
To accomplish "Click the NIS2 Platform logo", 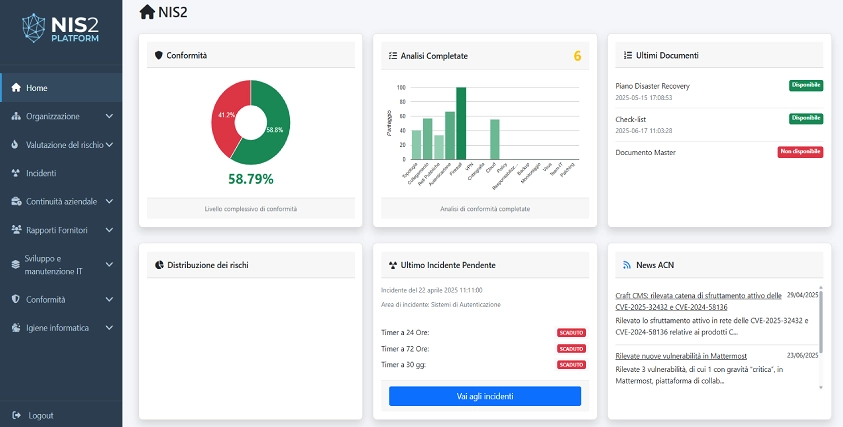I will pos(61,29).
